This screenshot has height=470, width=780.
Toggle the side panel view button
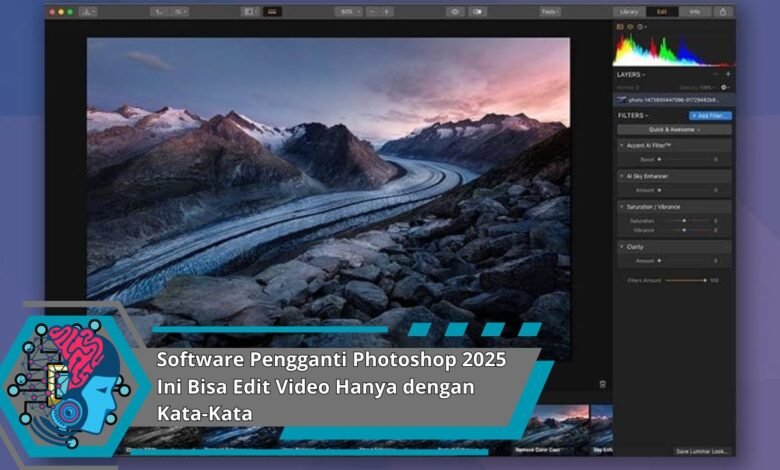point(249,12)
